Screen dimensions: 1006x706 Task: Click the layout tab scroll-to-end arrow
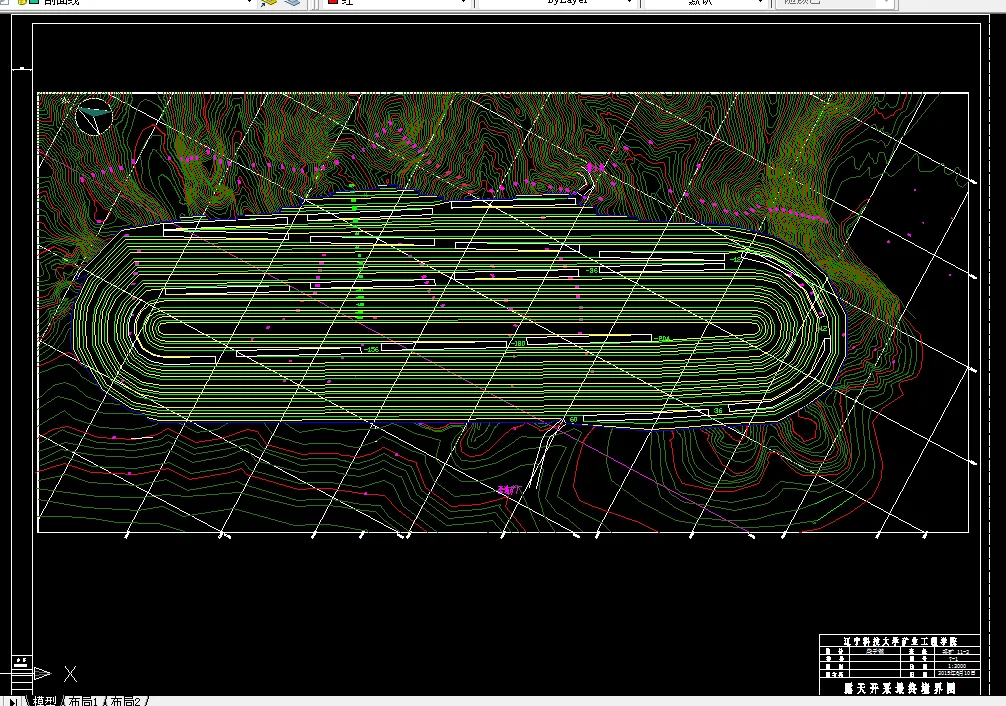(x=13, y=702)
